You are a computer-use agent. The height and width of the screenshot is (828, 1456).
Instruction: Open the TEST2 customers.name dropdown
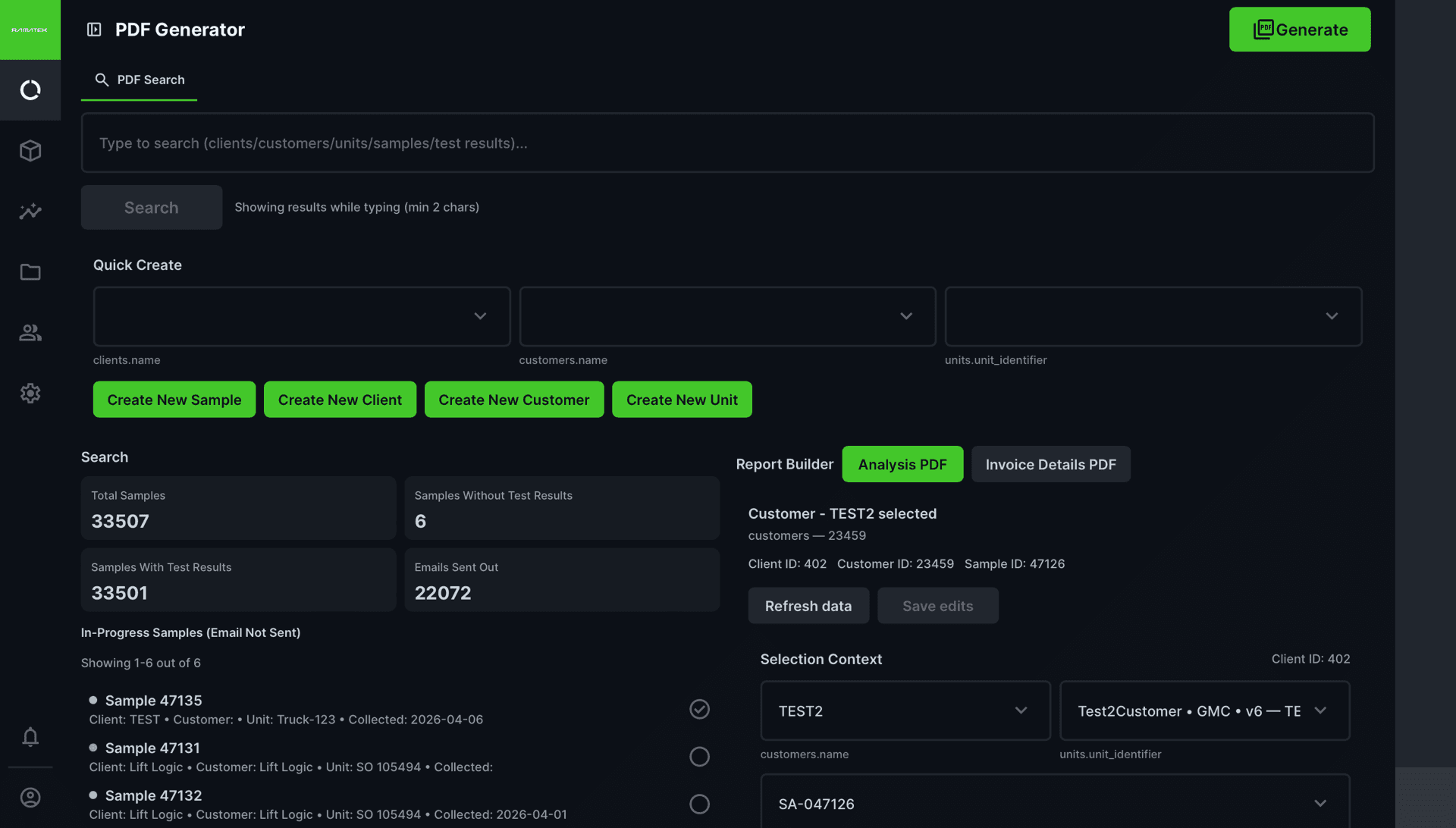coord(905,710)
